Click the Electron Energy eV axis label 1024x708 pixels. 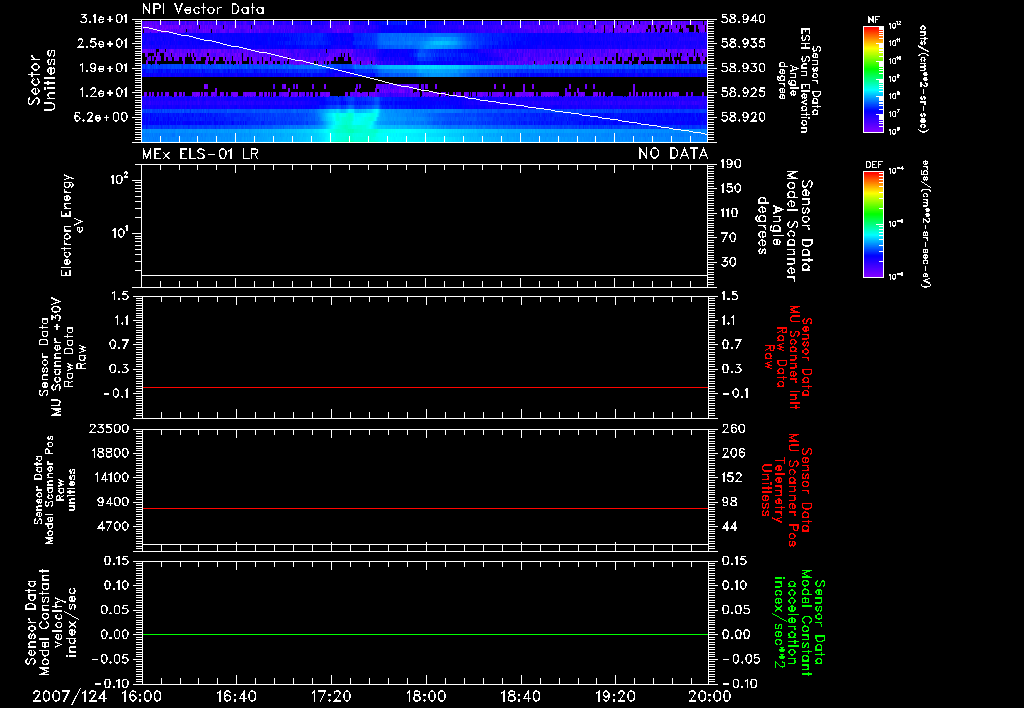click(x=72, y=225)
